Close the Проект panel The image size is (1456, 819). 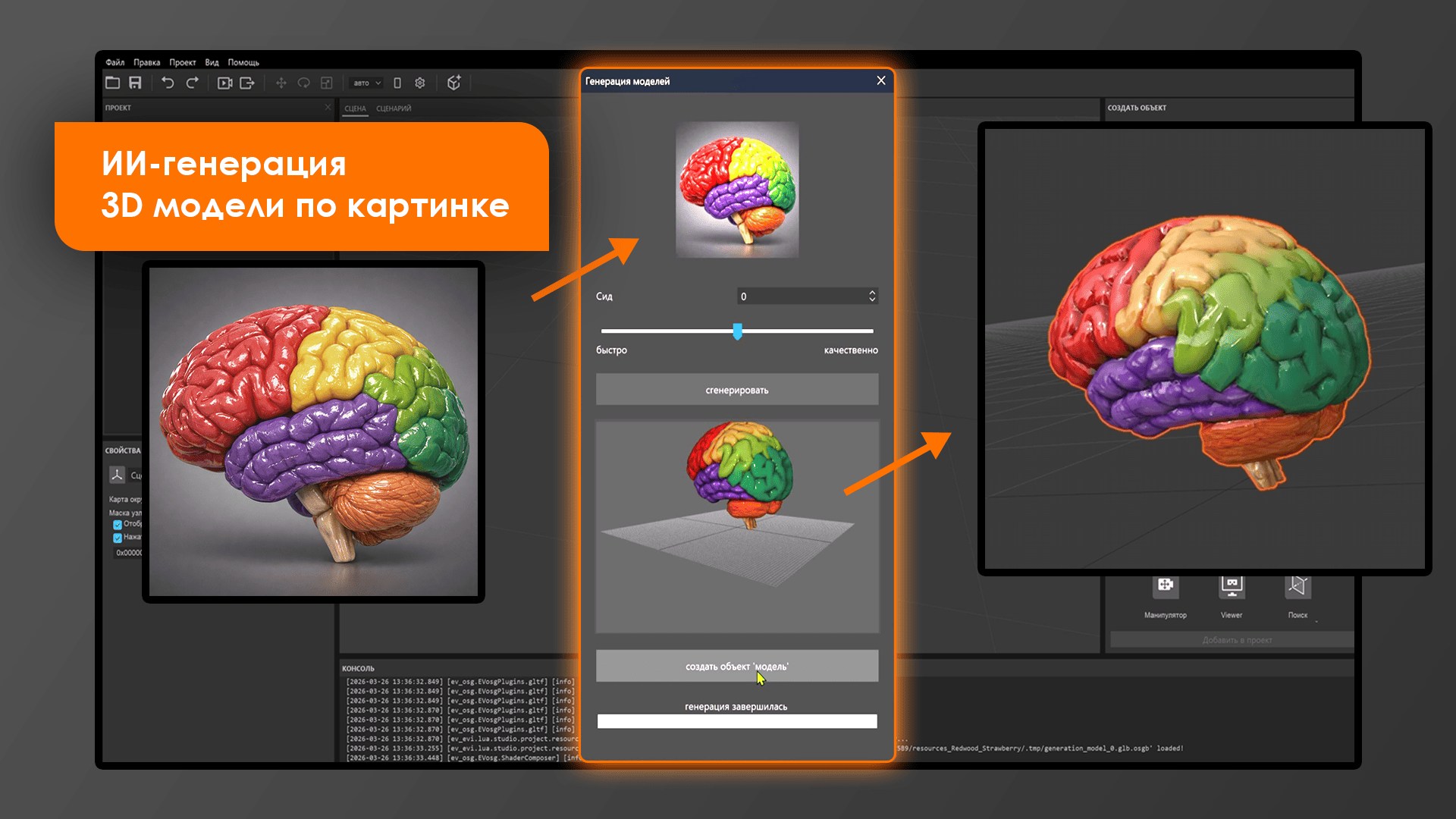click(x=328, y=108)
